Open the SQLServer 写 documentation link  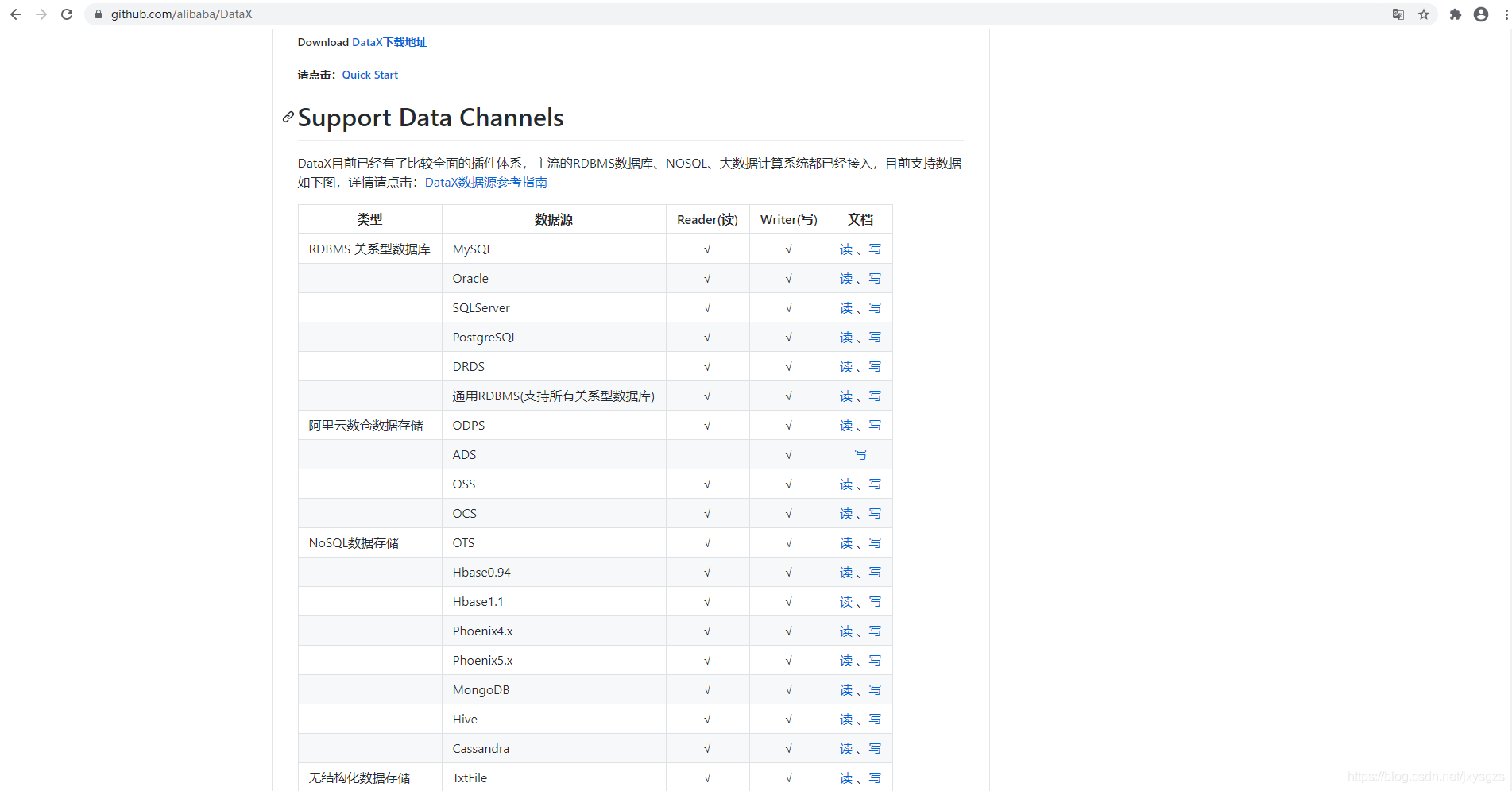tap(875, 308)
